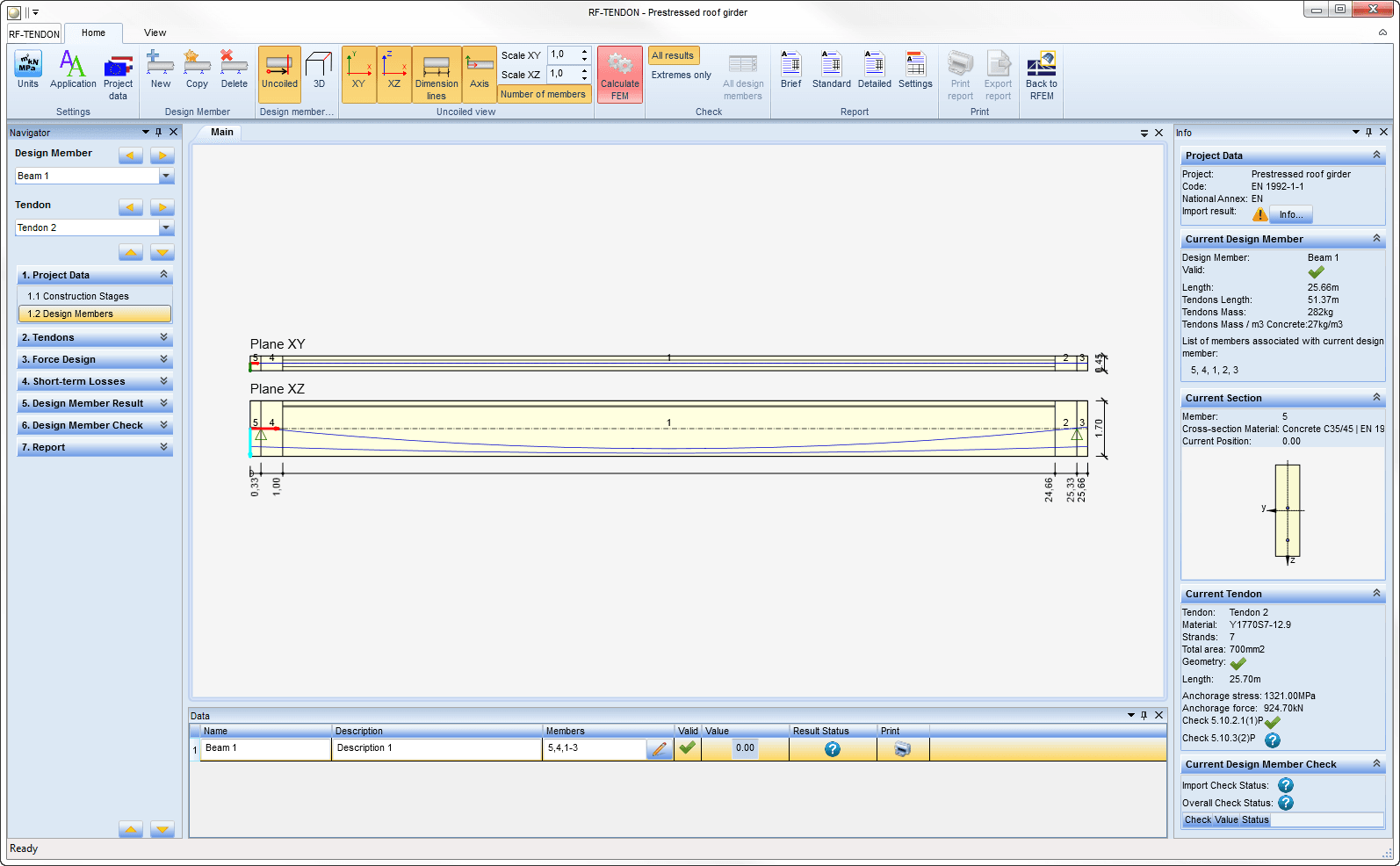Expand the Tendons section
This screenshot has height=866, width=1400.
[x=95, y=337]
